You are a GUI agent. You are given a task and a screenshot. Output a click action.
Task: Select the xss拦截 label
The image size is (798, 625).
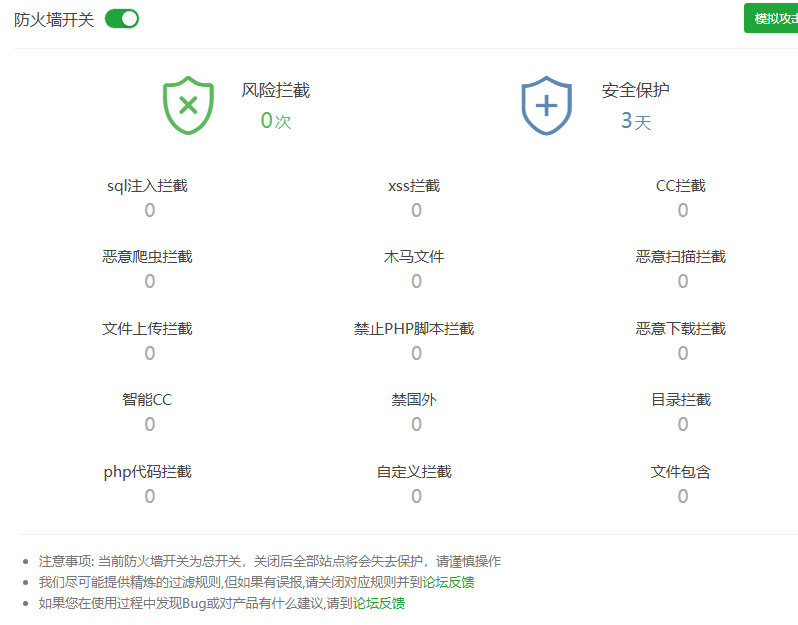414,186
